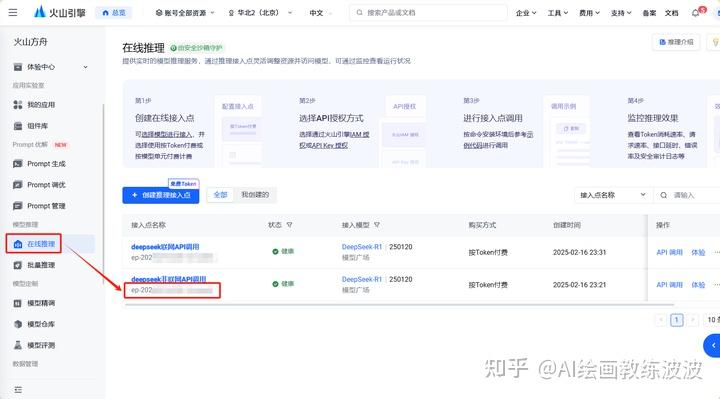Image resolution: width=720 pixels, height=399 pixels.
Task: Switch to the 全部 tab
Action: pos(220,195)
